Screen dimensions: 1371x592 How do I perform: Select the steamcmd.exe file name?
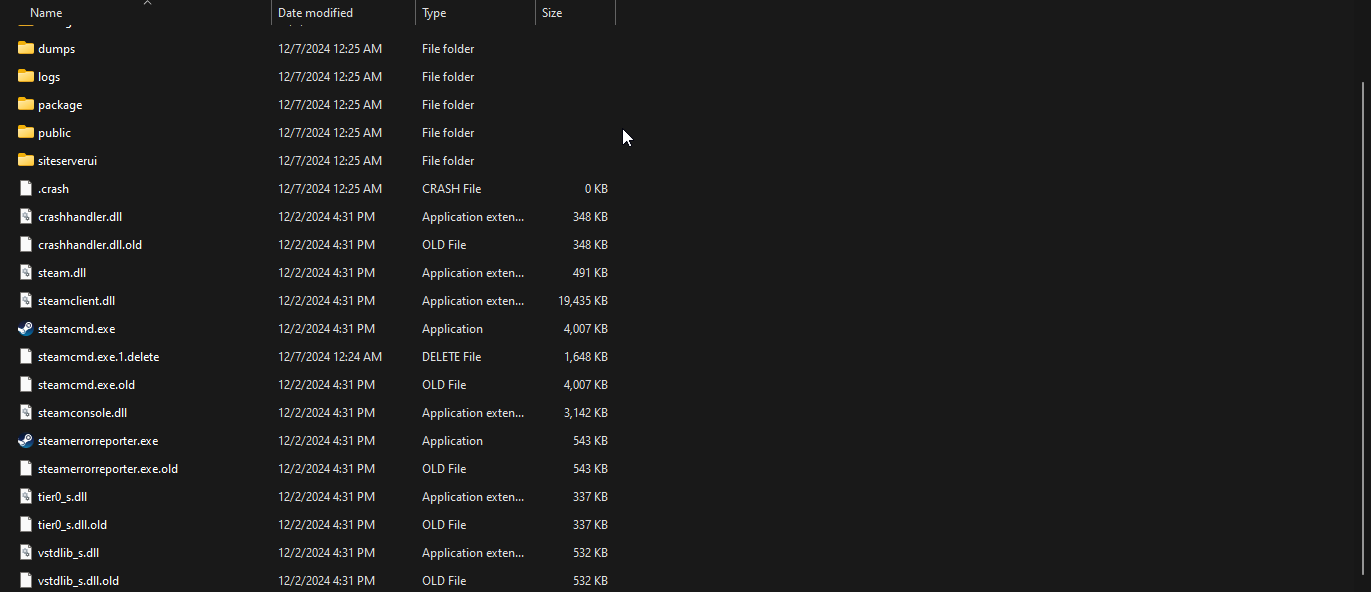pos(77,329)
